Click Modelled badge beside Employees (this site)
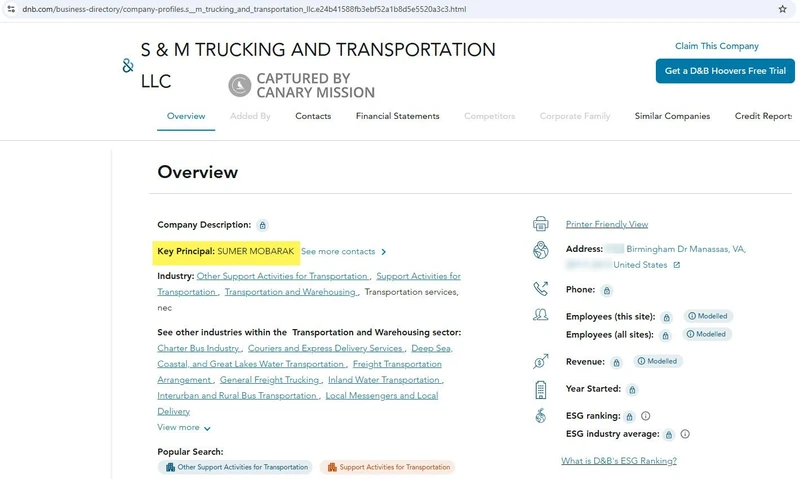The height and width of the screenshot is (479, 800). (x=708, y=316)
